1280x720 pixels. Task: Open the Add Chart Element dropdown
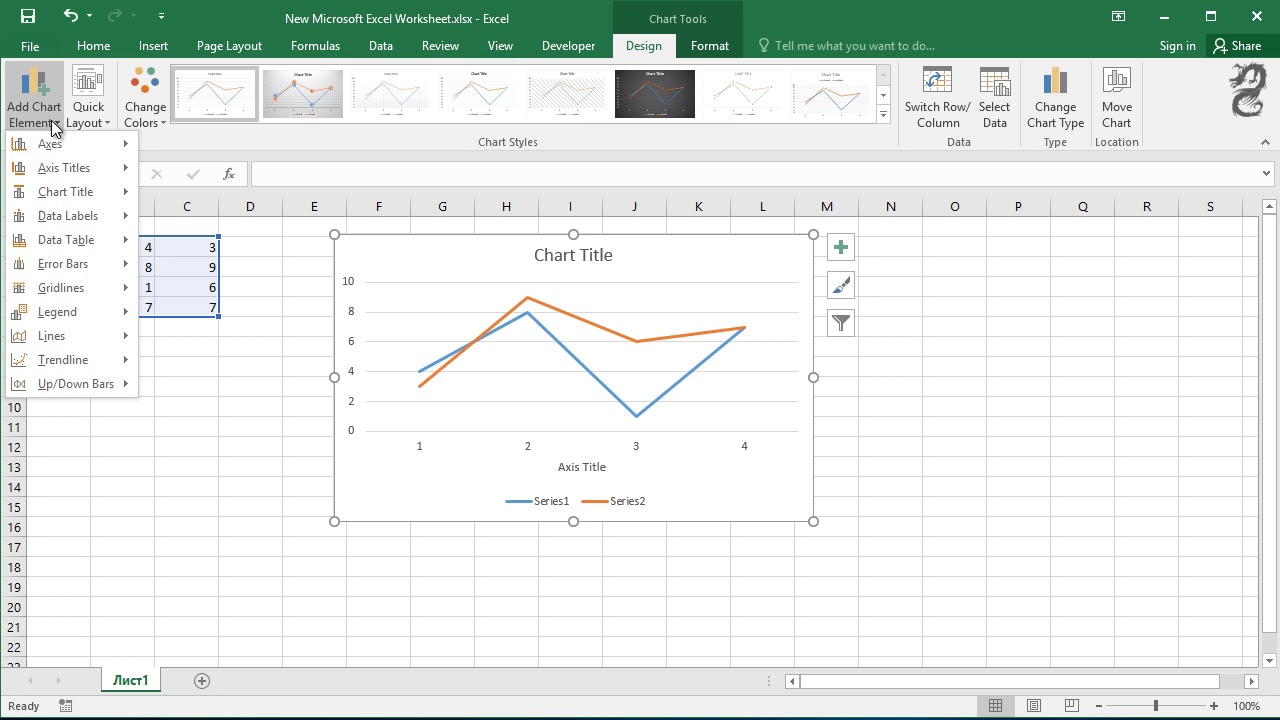point(34,98)
